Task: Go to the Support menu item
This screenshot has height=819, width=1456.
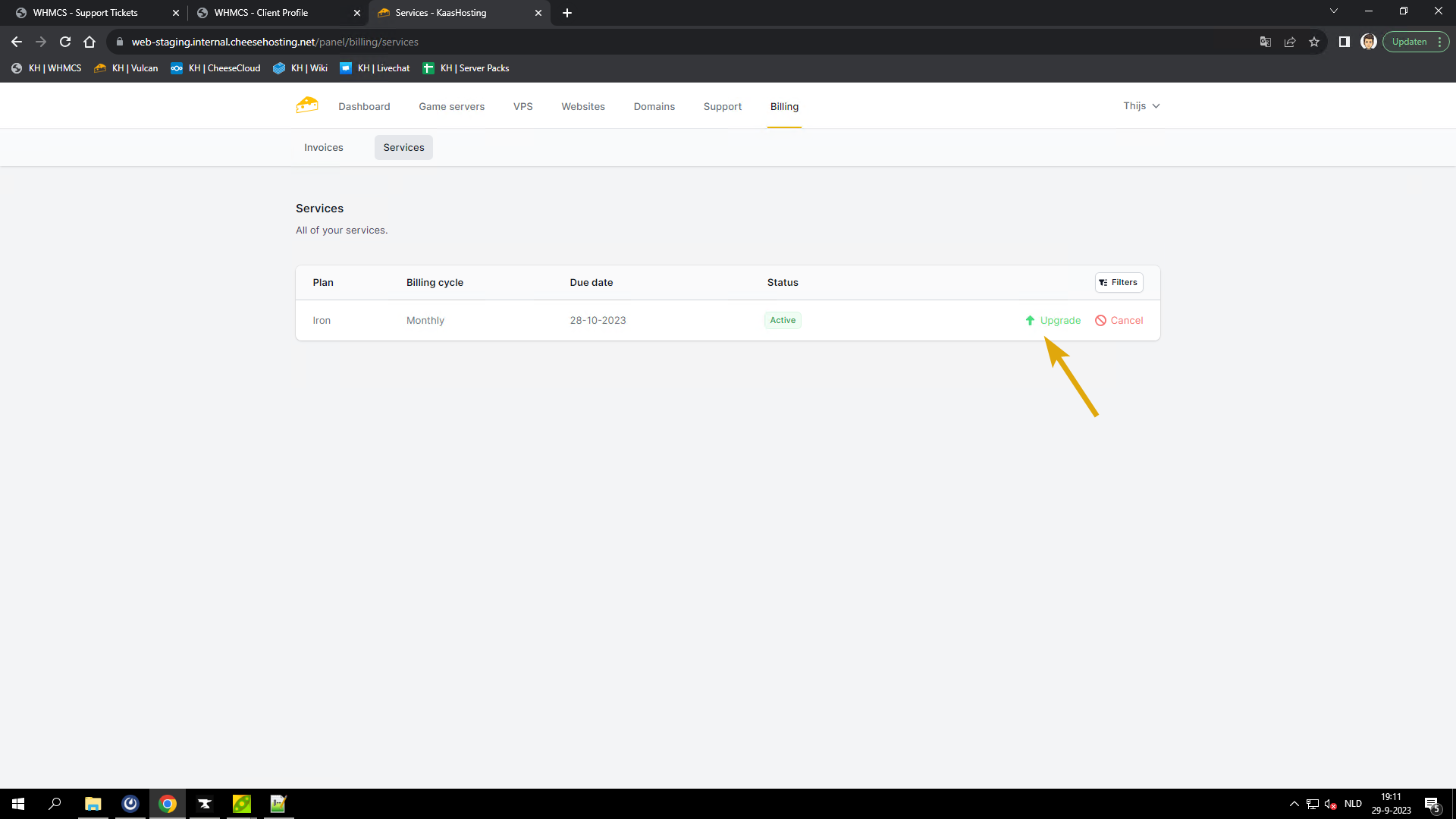Action: (x=722, y=107)
